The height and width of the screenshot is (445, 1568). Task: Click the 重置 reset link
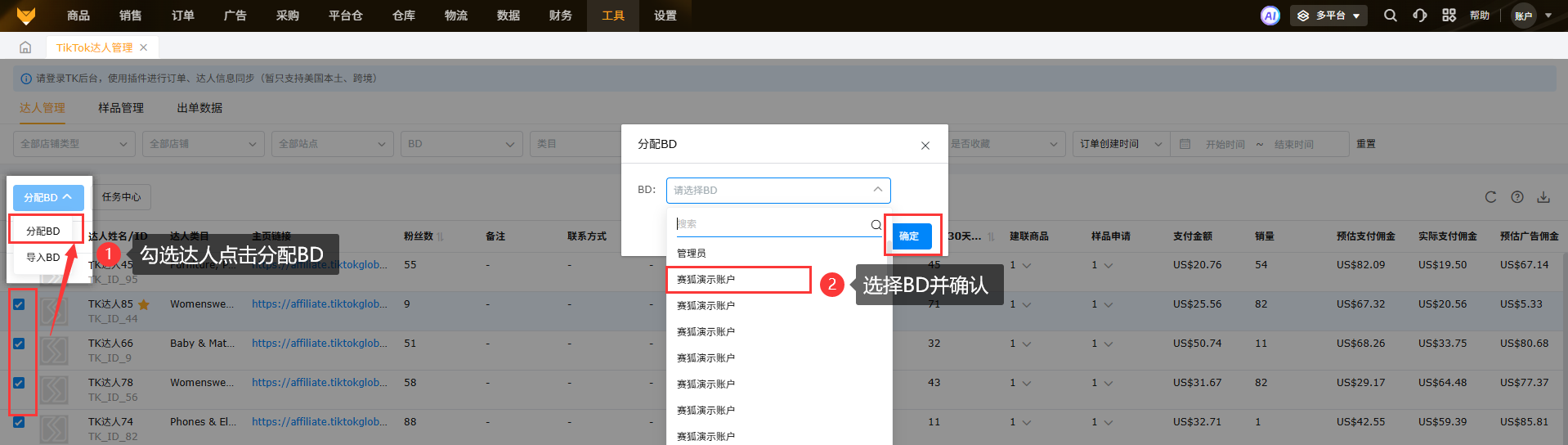(x=1366, y=144)
